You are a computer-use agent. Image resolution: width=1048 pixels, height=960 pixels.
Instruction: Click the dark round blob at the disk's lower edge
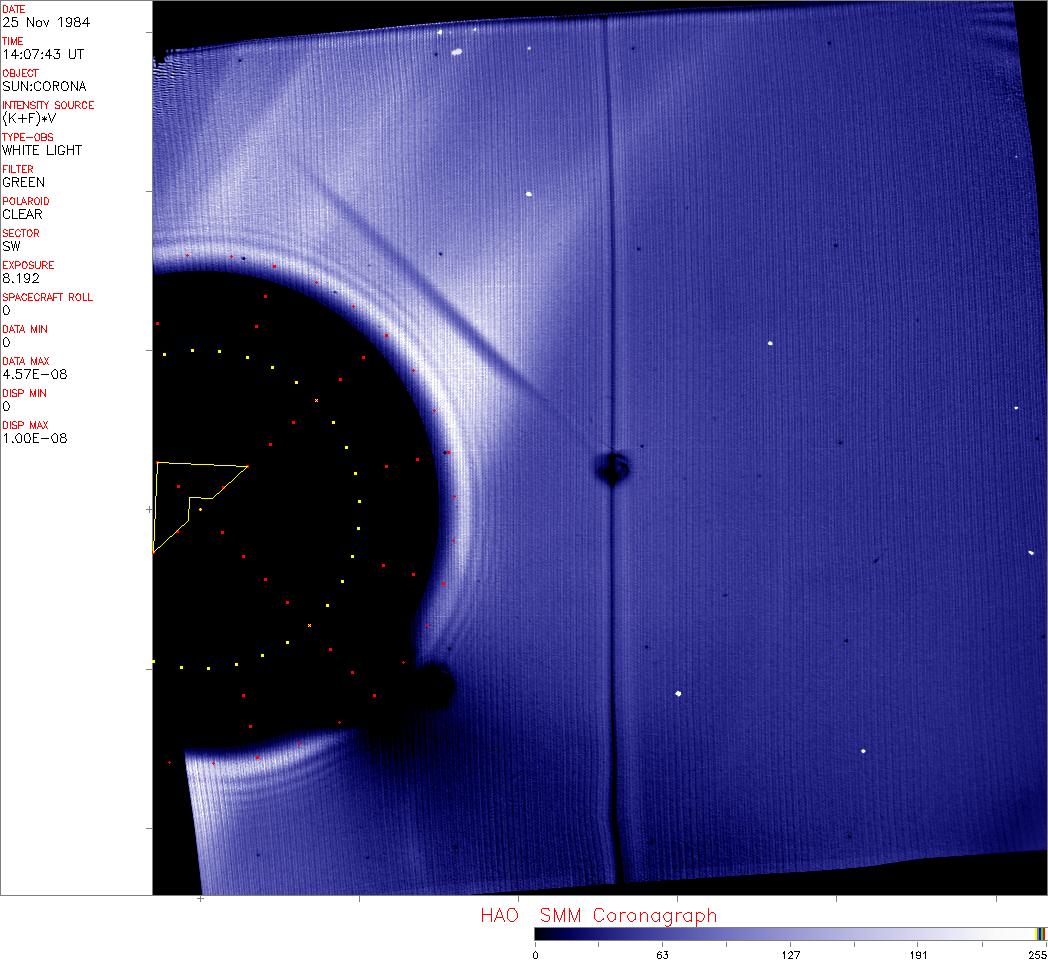point(436,686)
